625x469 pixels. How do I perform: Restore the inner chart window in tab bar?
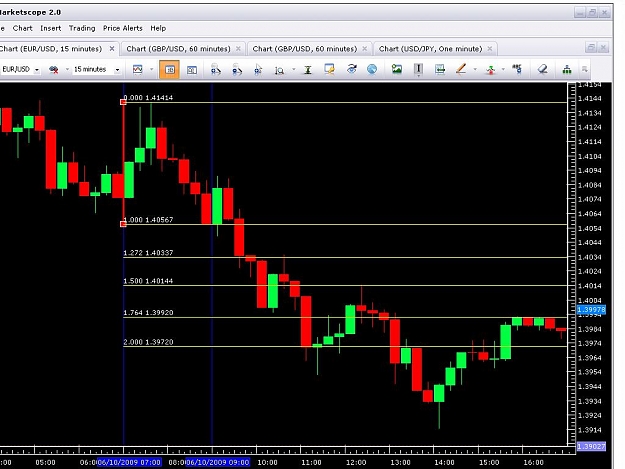[x=591, y=47]
